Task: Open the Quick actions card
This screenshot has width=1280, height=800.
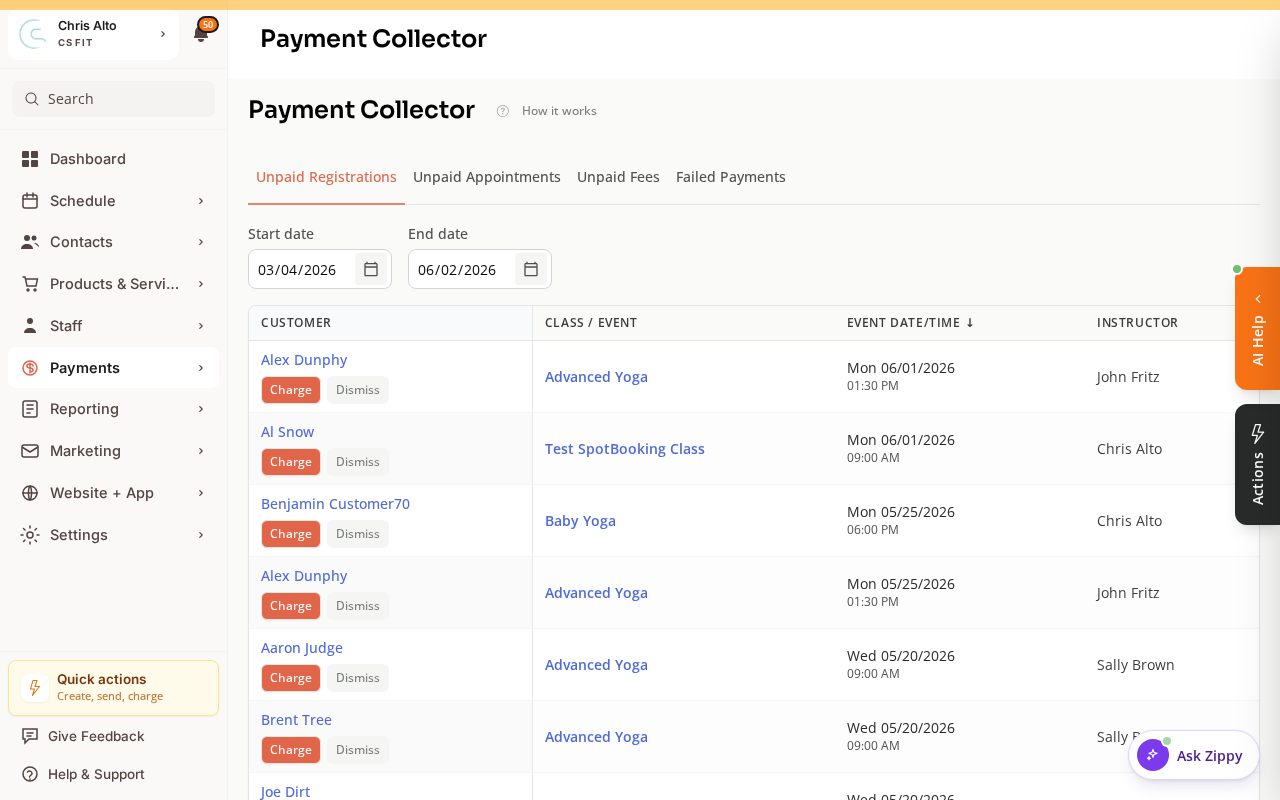Action: tap(113, 688)
